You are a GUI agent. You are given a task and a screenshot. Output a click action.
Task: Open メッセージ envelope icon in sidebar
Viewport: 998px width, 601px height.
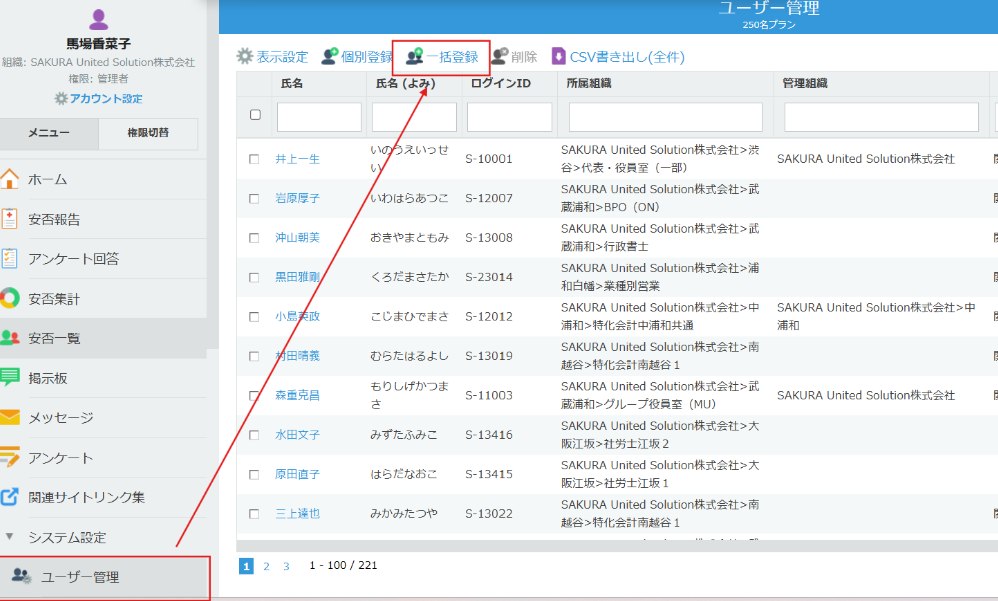coord(10,417)
